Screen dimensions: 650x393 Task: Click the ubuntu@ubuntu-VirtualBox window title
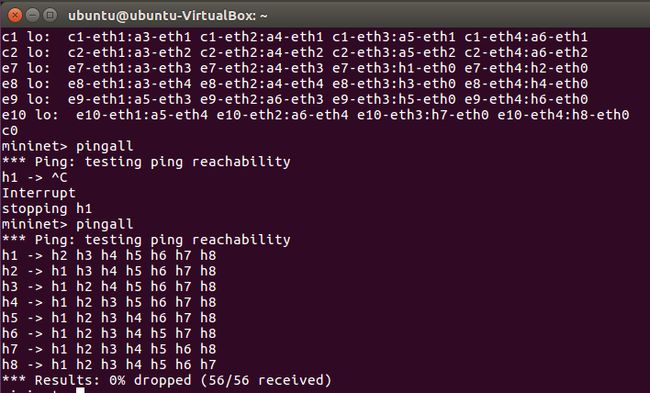[167, 16]
